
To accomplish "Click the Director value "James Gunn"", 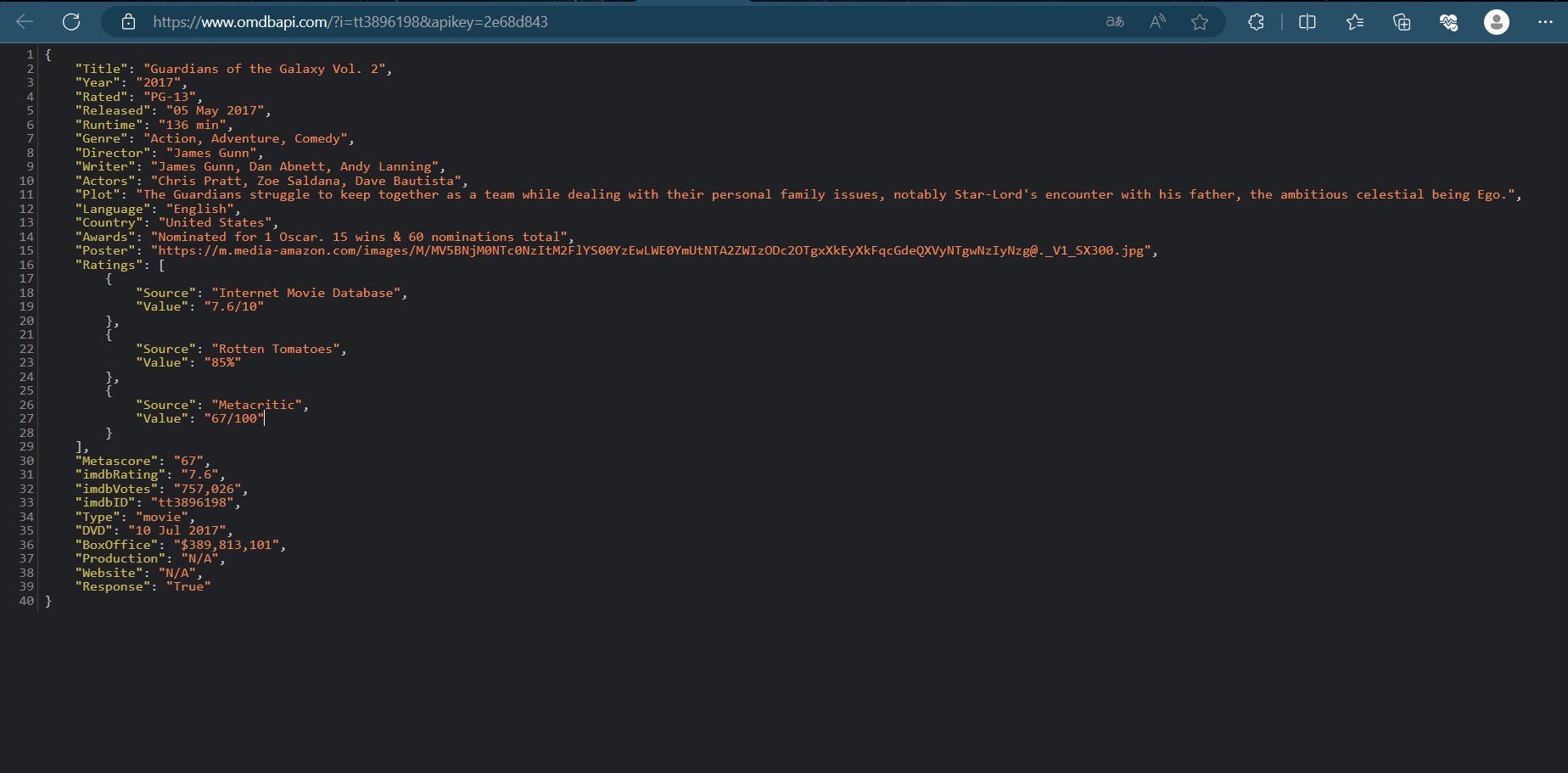I will coord(211,153).
